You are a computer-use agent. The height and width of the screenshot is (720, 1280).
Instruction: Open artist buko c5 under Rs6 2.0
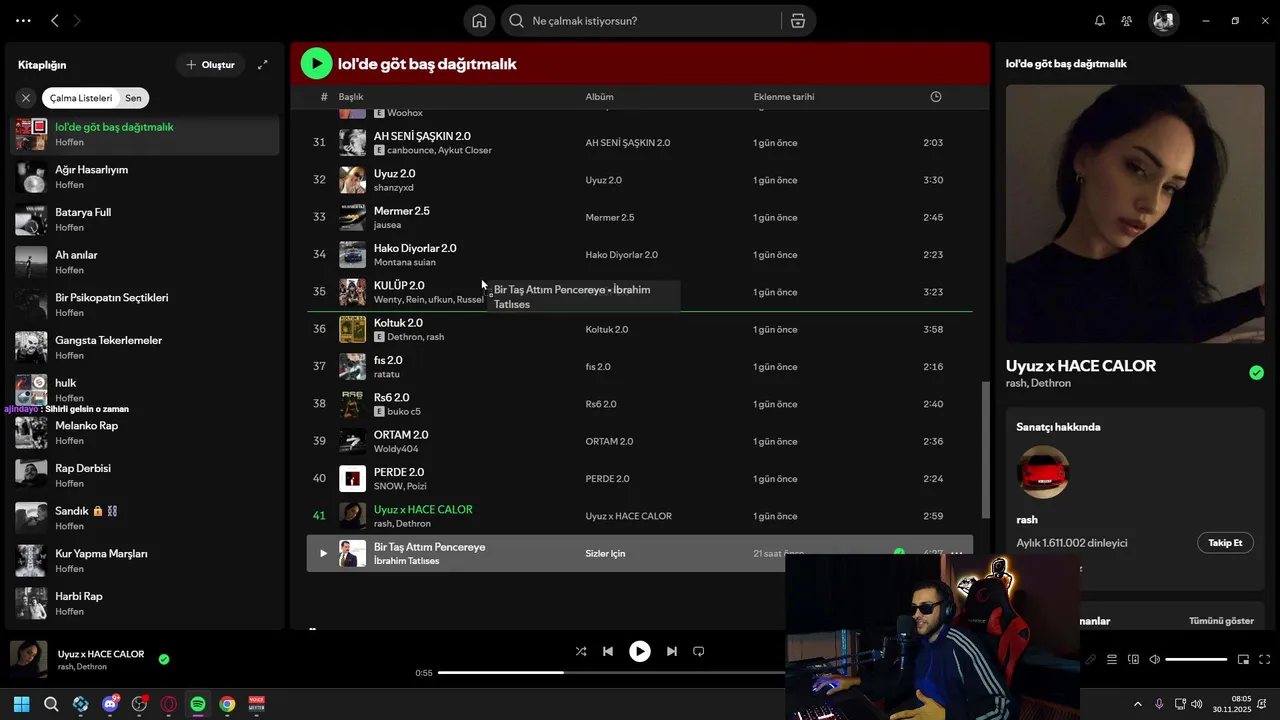pyautogui.click(x=404, y=412)
